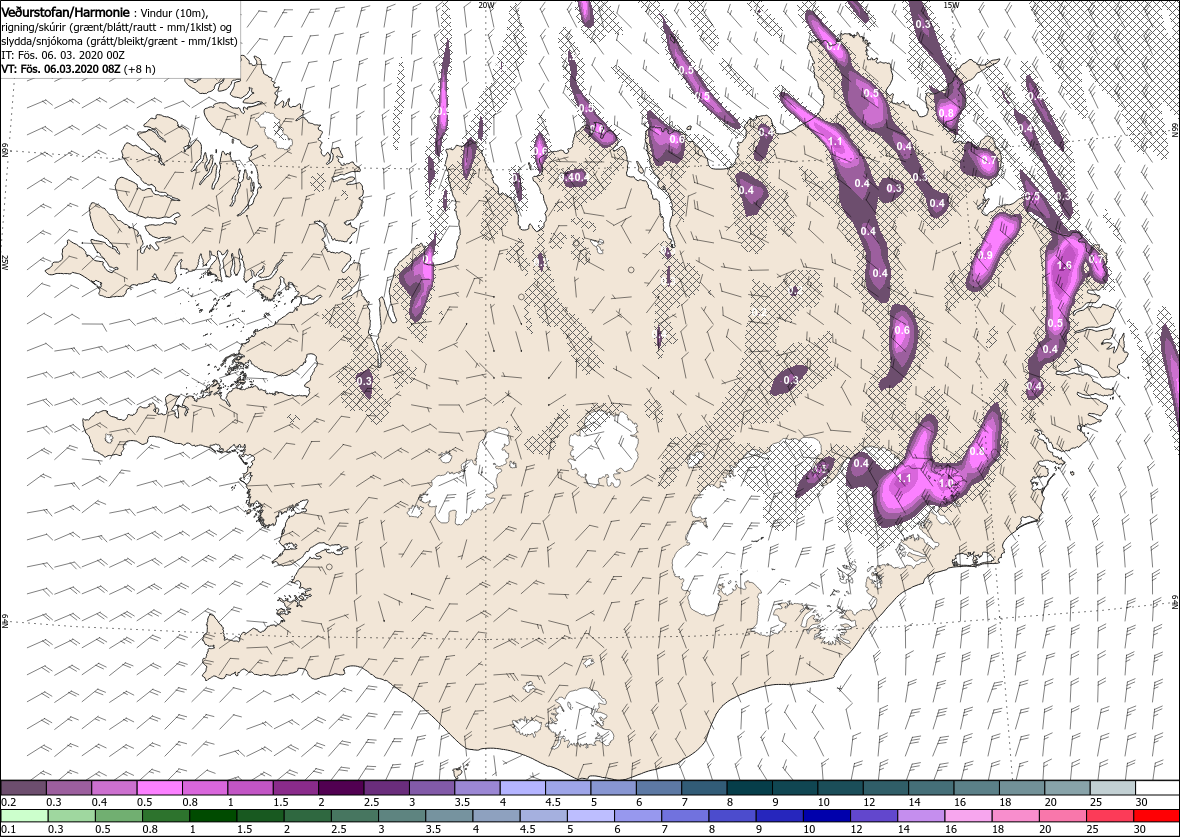The image size is (1180, 837).
Task: Pick lower legend swatch between 10 and 12
Action: 826,817
